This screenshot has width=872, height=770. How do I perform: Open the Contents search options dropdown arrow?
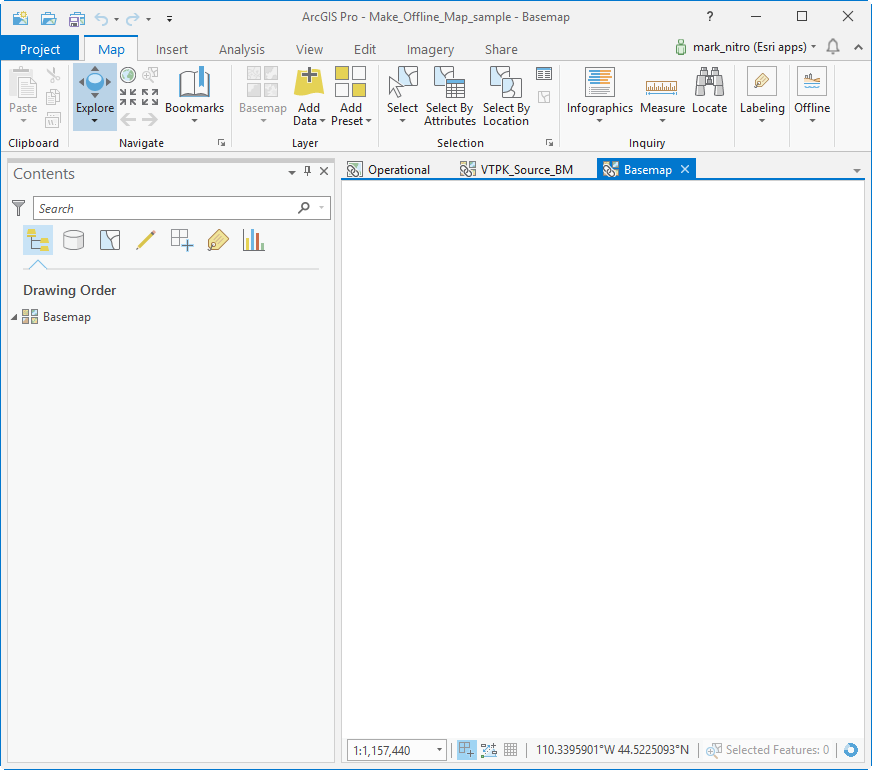[x=321, y=208]
